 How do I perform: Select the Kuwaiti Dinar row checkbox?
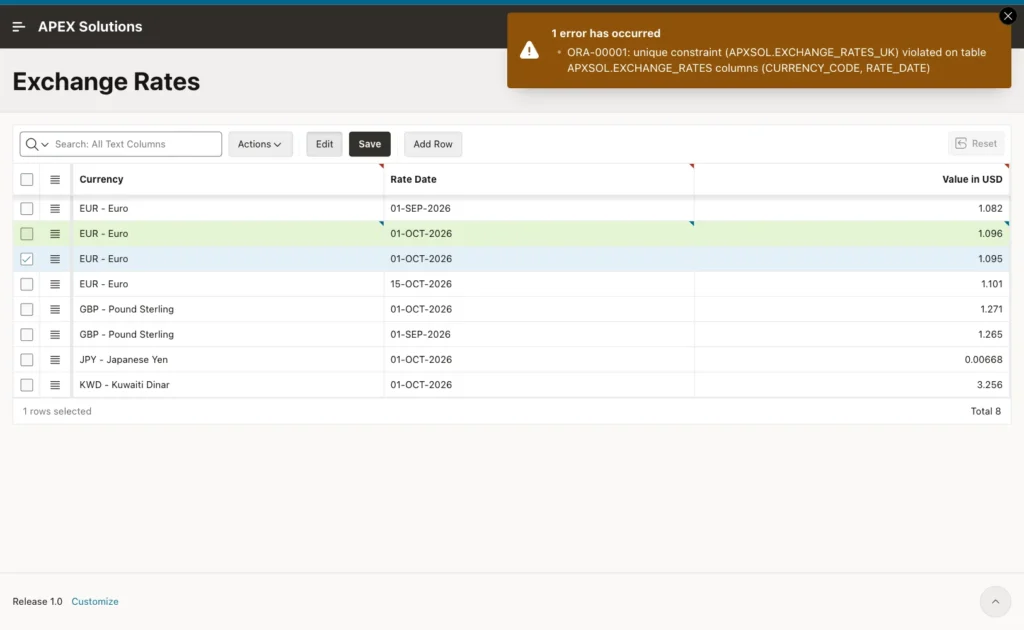tap(27, 385)
